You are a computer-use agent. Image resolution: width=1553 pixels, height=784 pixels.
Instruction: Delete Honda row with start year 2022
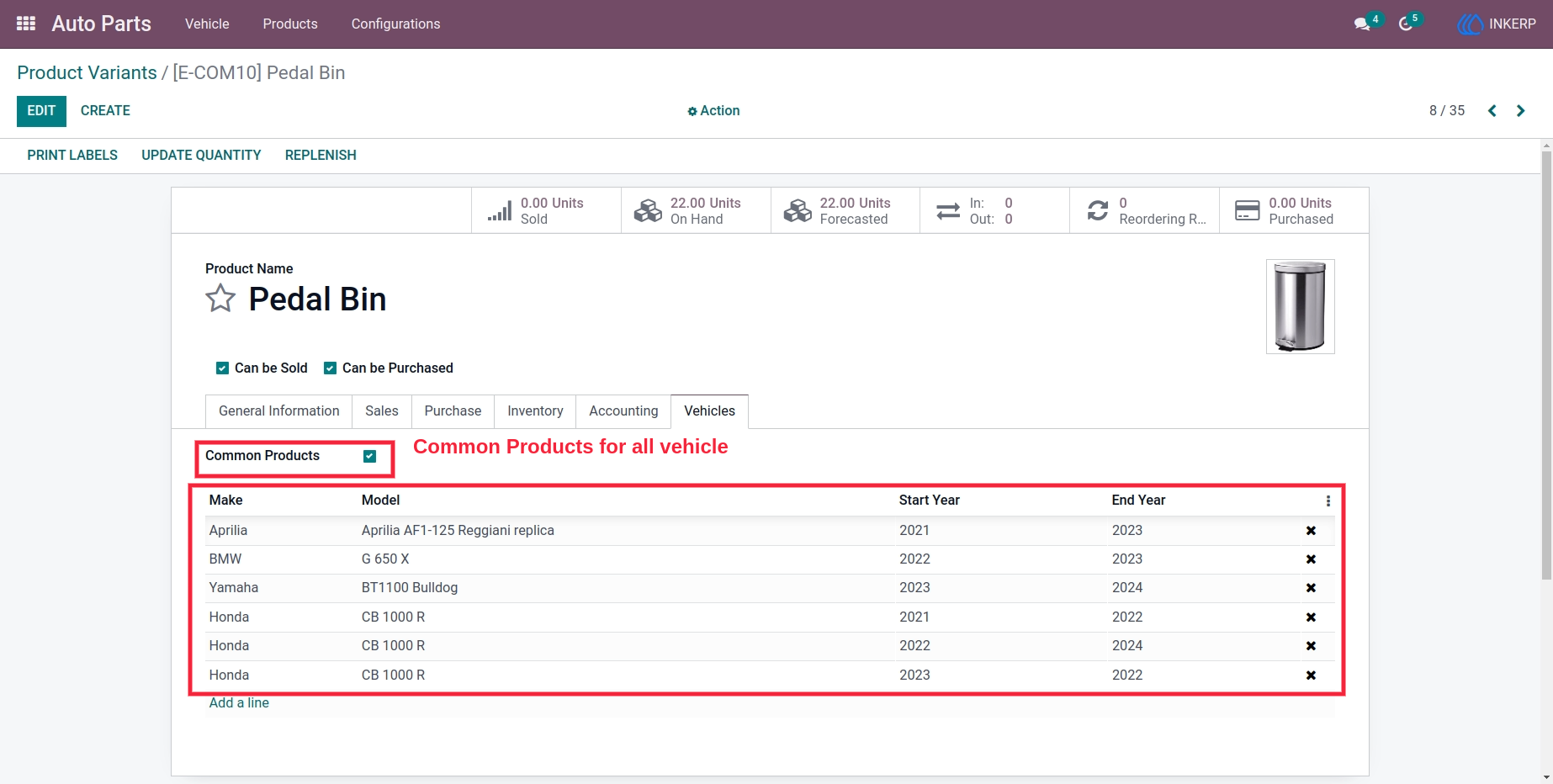point(1311,646)
